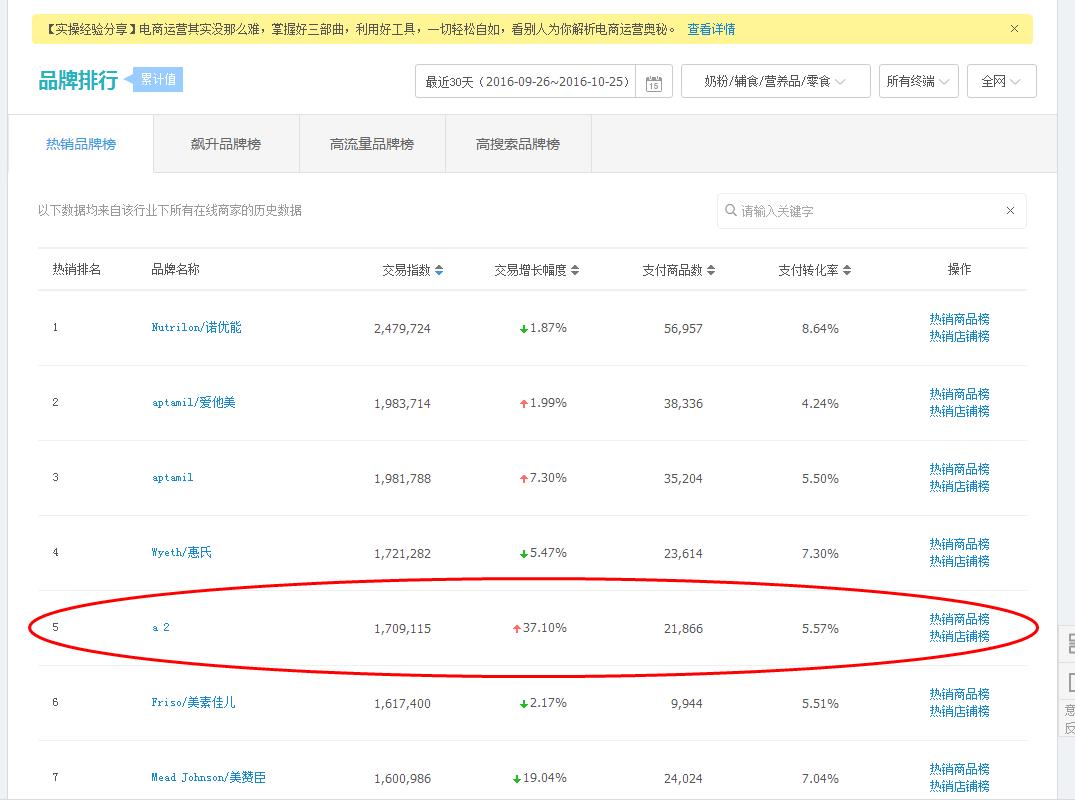Select the 2,479,724 trade index value
The width and height of the screenshot is (1075, 800).
point(402,329)
